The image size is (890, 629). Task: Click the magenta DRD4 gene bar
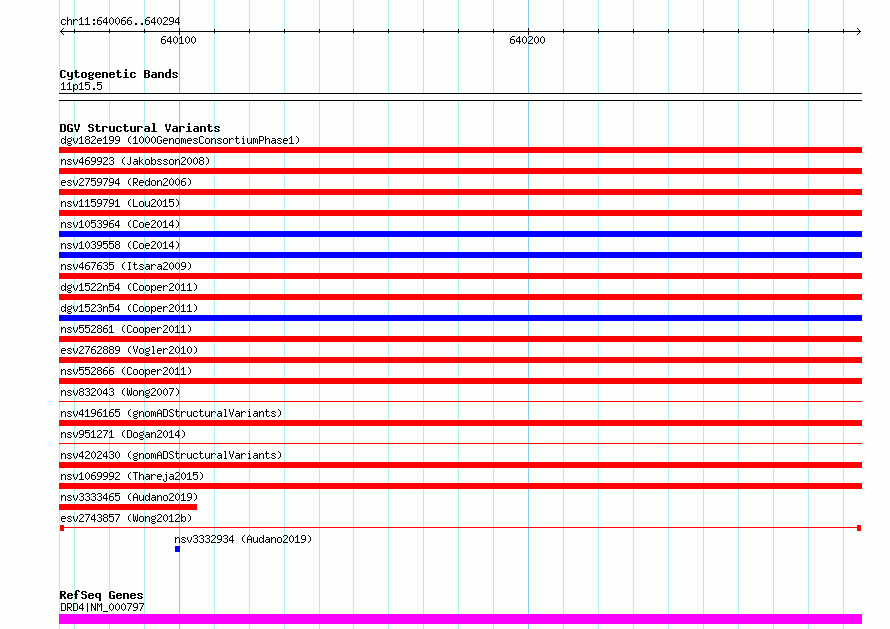click(x=460, y=619)
